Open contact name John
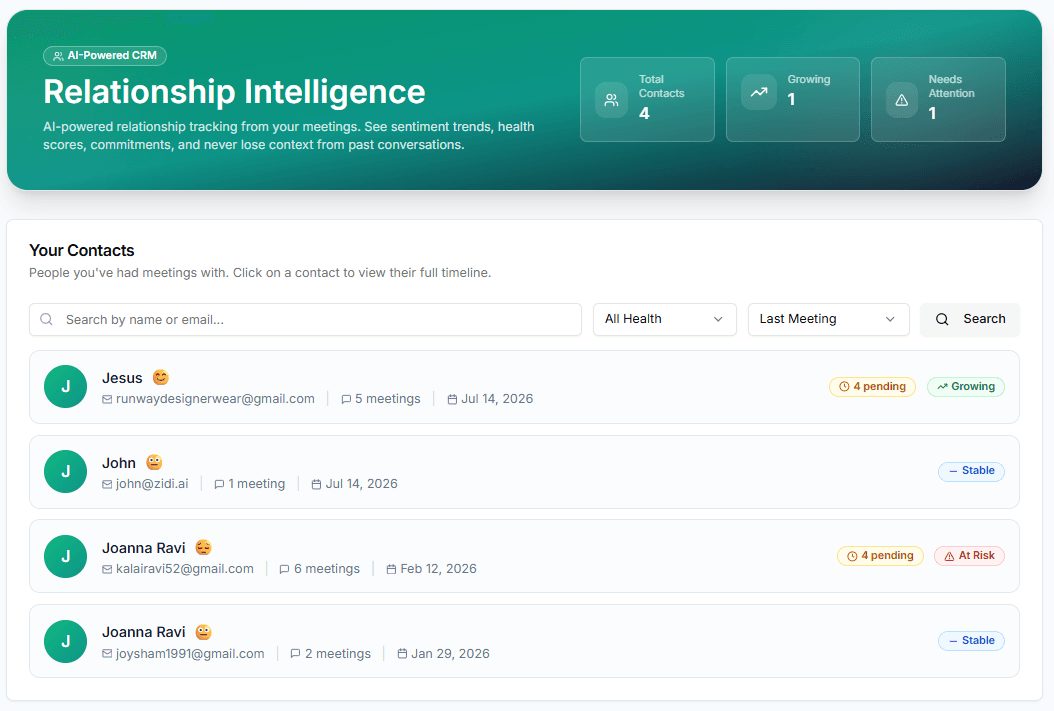 click(x=119, y=463)
